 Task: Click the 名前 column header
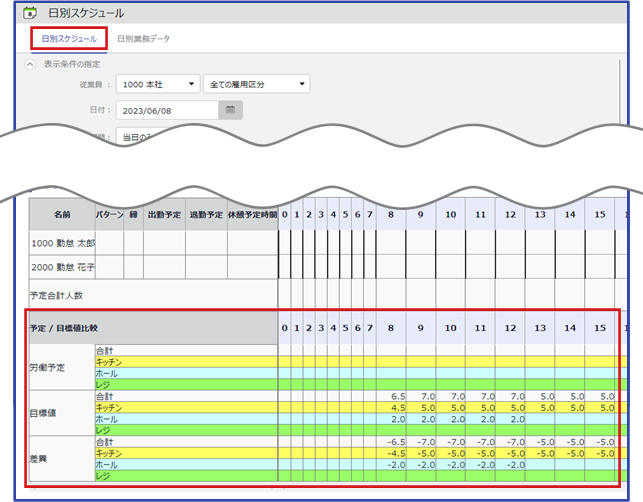click(x=62, y=214)
